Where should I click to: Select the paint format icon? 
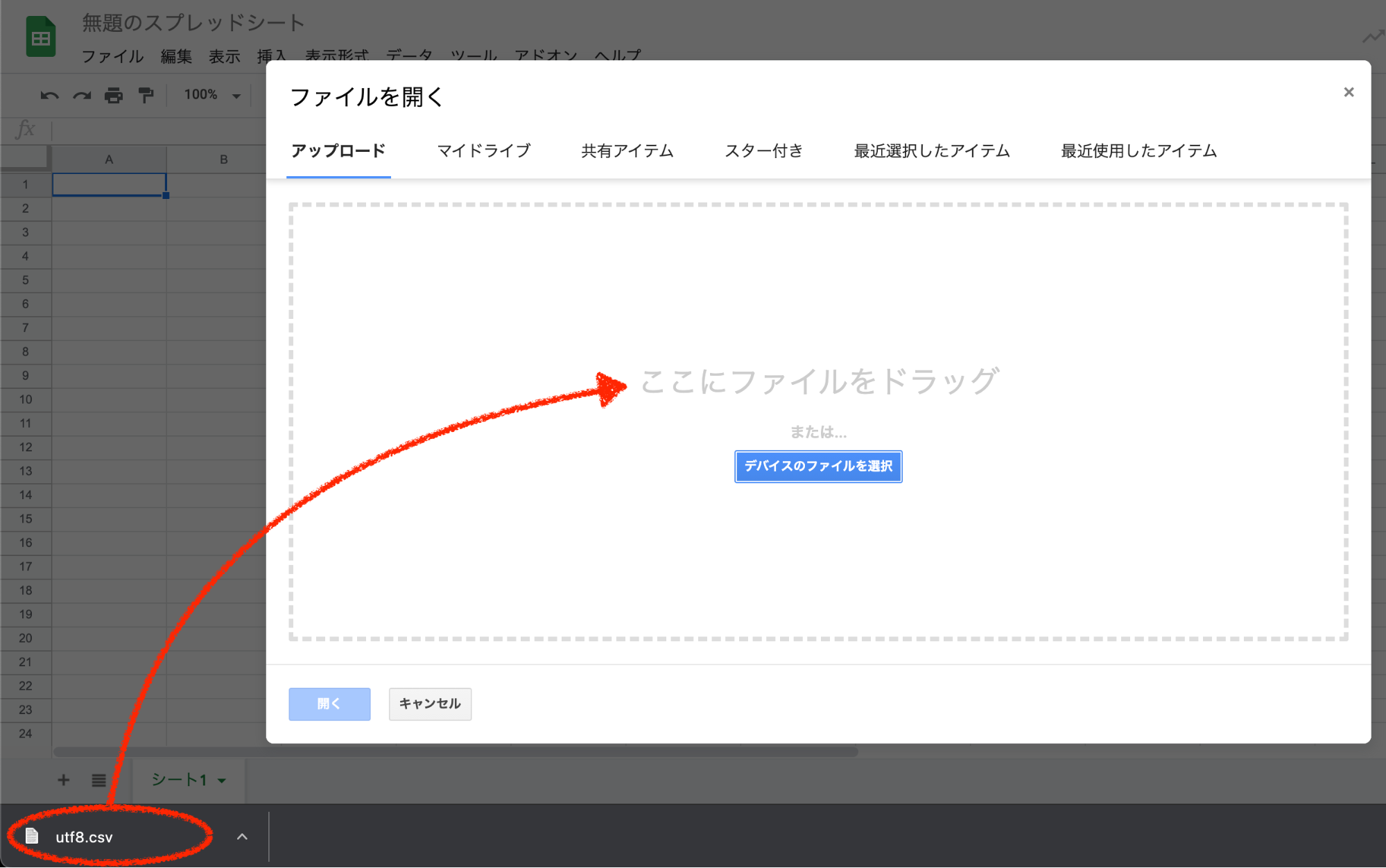(146, 95)
